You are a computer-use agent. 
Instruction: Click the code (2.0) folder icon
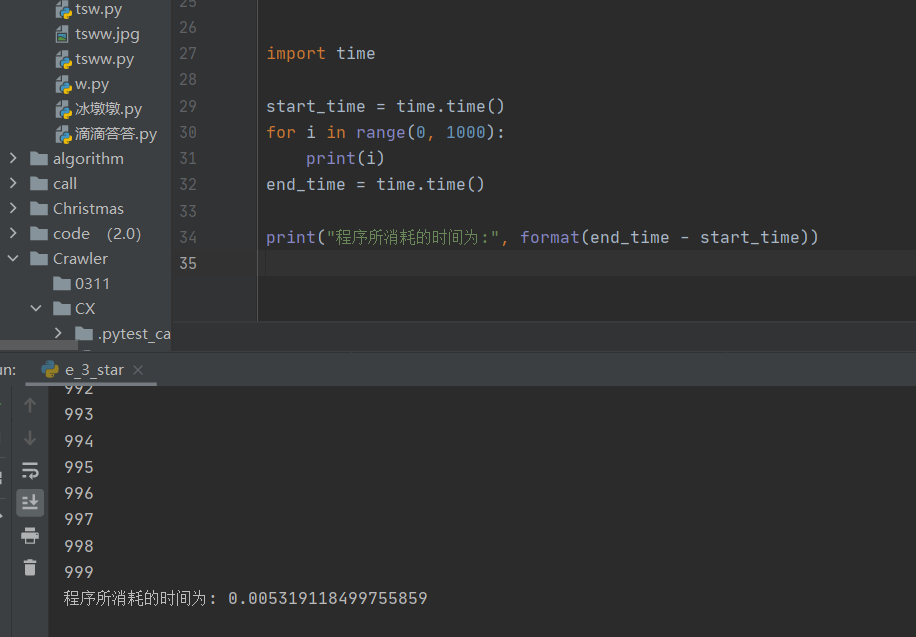[x=39, y=234]
